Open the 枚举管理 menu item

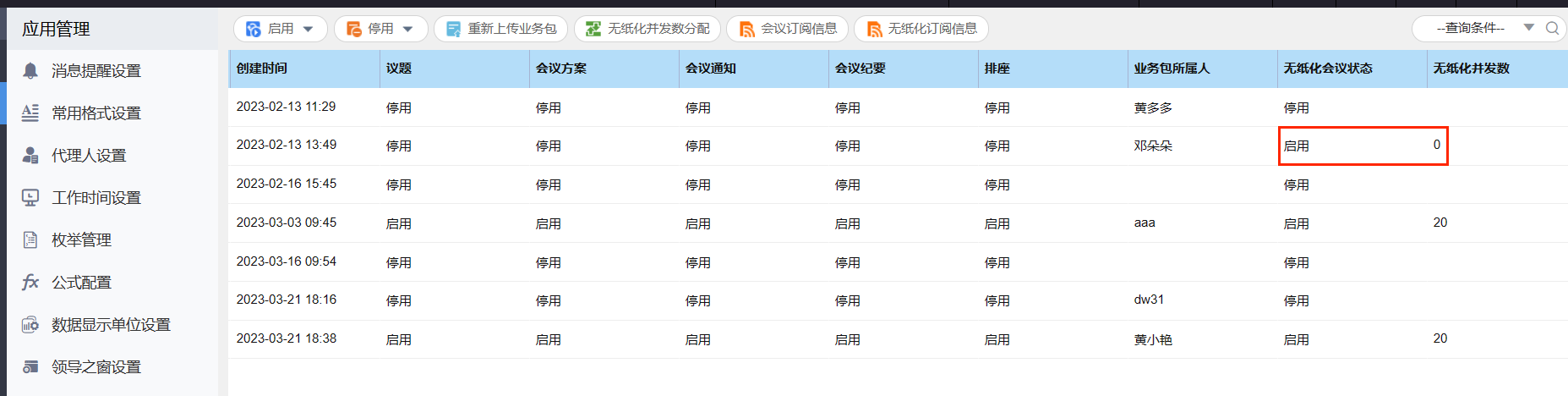click(82, 239)
